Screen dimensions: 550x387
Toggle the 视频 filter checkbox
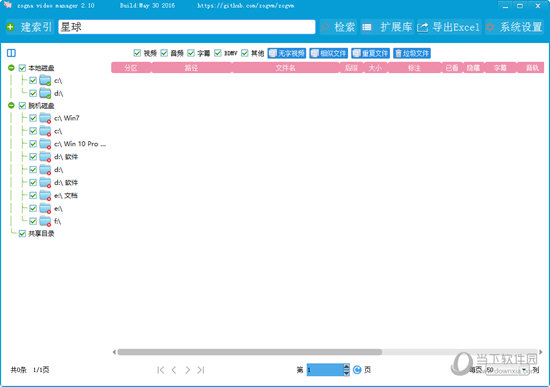137,53
